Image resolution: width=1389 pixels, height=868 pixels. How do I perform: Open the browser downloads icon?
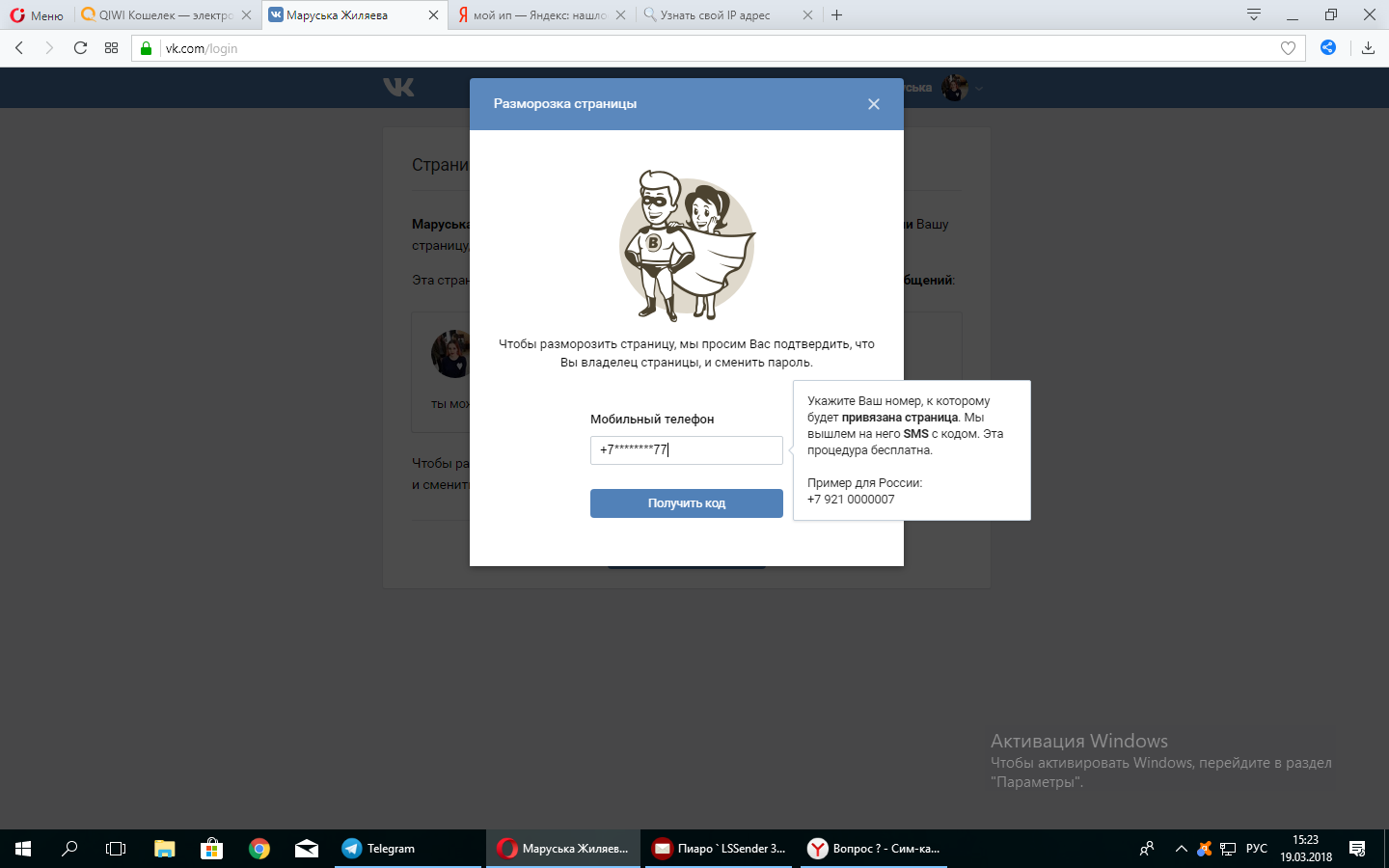pos(1368,48)
